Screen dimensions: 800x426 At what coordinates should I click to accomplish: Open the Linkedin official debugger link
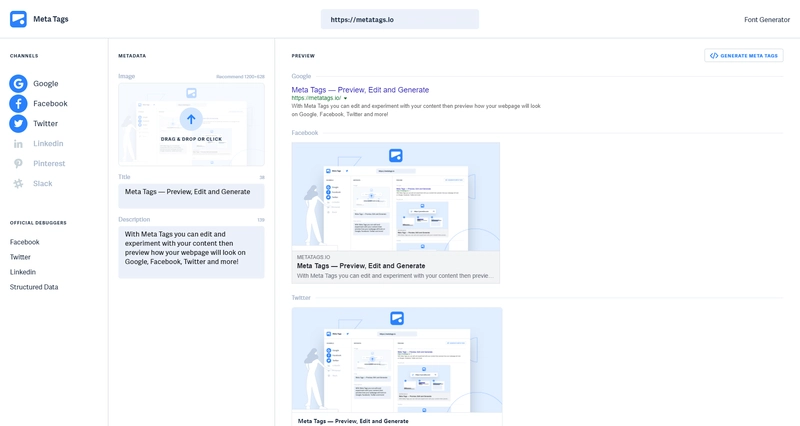pyautogui.click(x=23, y=272)
